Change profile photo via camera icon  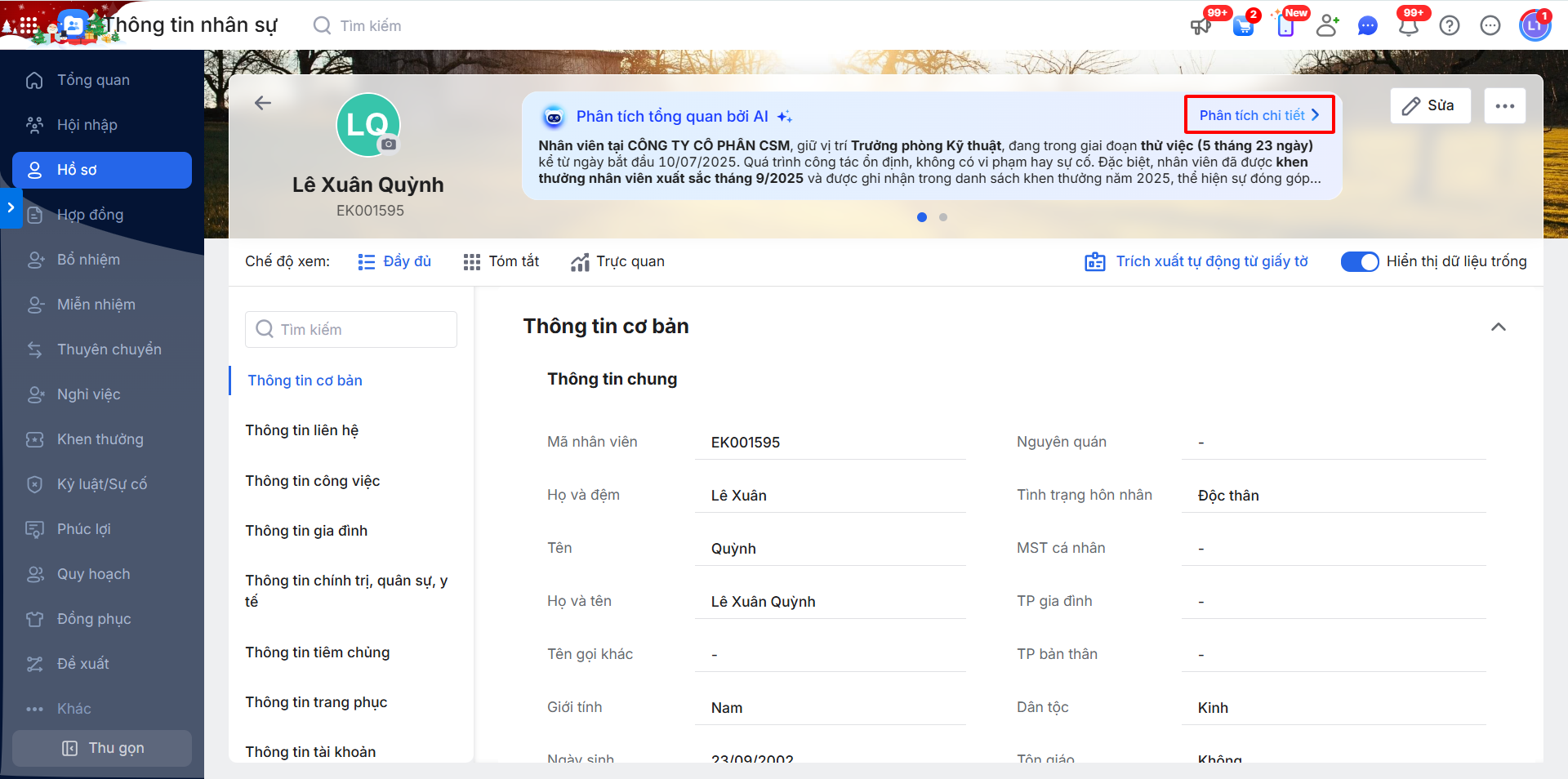click(x=389, y=145)
